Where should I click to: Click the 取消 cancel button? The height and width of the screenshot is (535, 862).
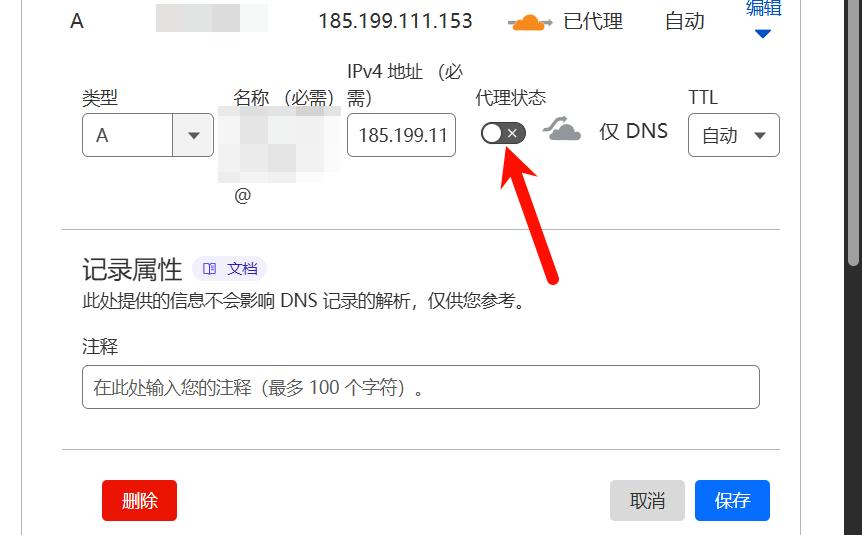(x=647, y=500)
